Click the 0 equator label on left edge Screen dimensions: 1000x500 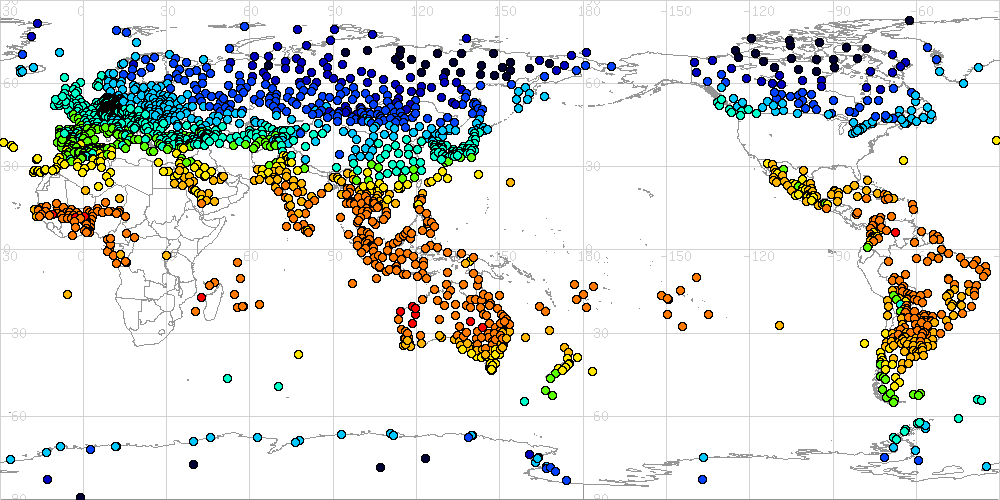pyautogui.click(x=8, y=249)
